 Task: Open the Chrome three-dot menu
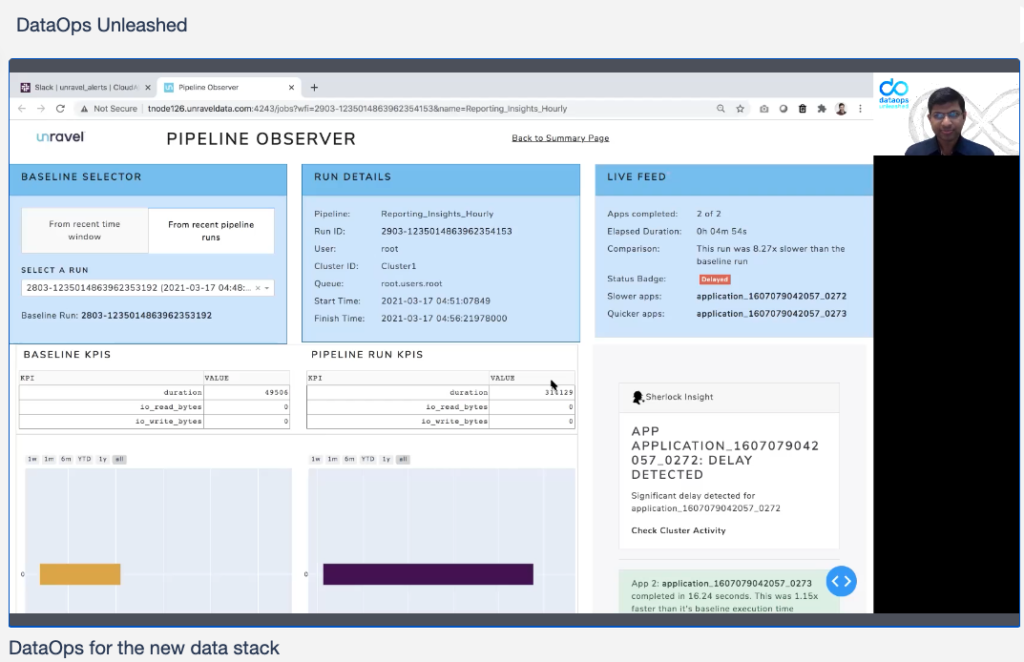pos(860,109)
